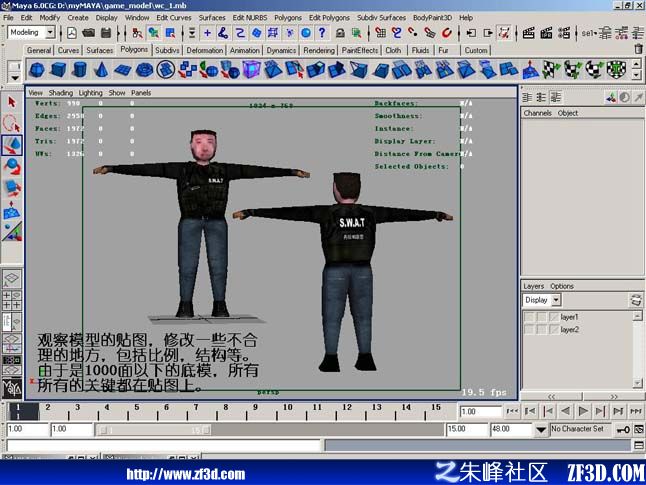Screen dimensions: 646x485
Task: Click the New Scene icon
Action: click(x=72, y=33)
